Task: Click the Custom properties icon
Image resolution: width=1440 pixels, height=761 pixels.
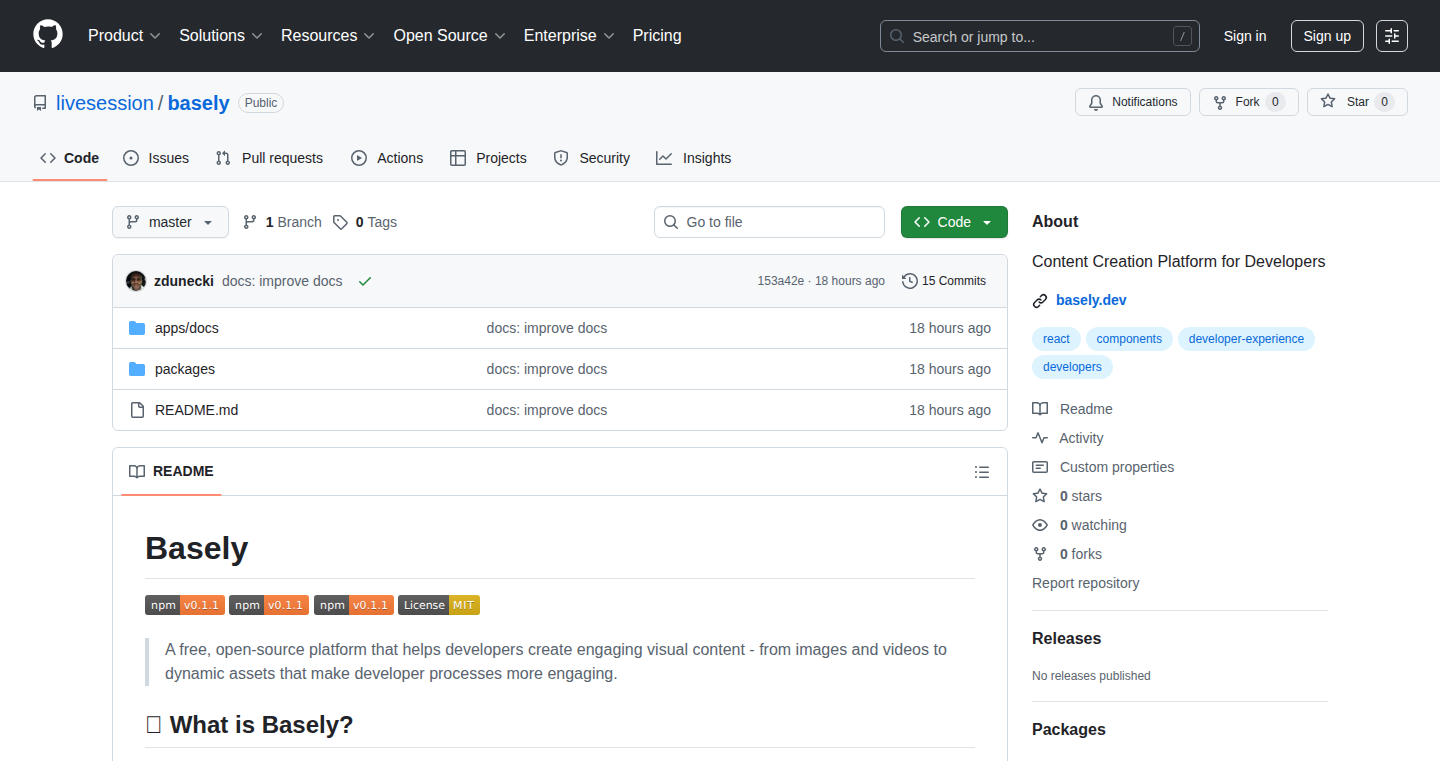Action: click(x=1040, y=467)
